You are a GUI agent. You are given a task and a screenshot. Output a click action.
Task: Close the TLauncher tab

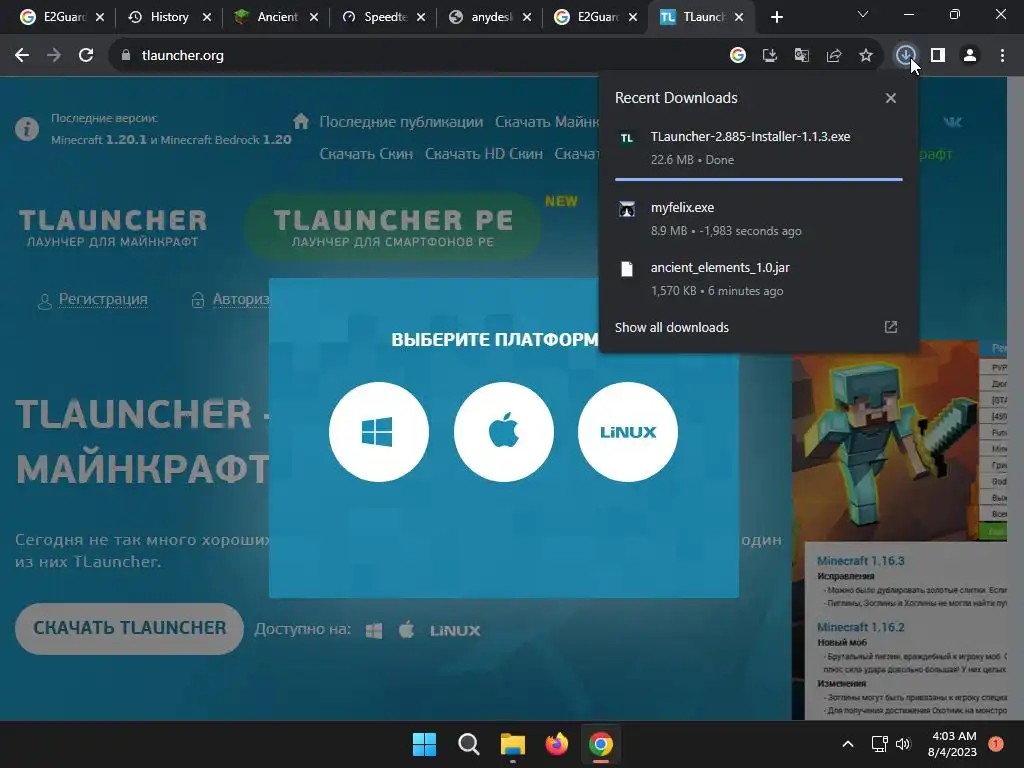pyautogui.click(x=739, y=17)
